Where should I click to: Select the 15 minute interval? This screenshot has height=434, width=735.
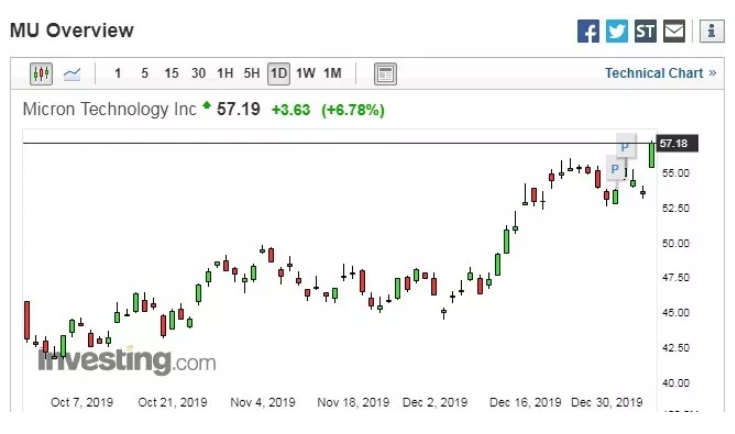(171, 74)
